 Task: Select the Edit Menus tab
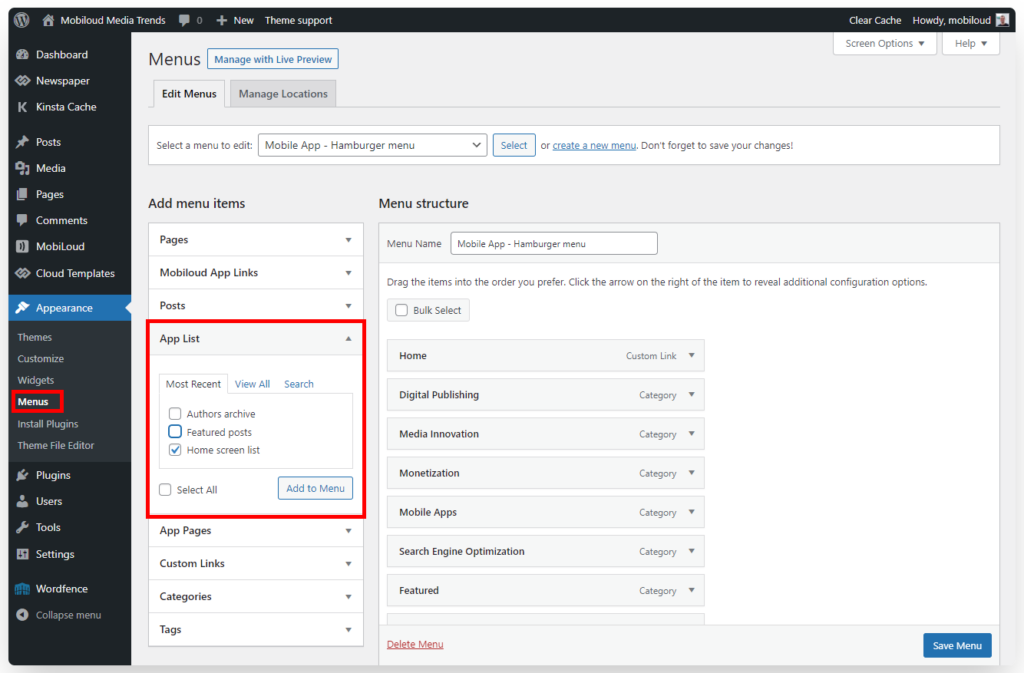point(189,93)
